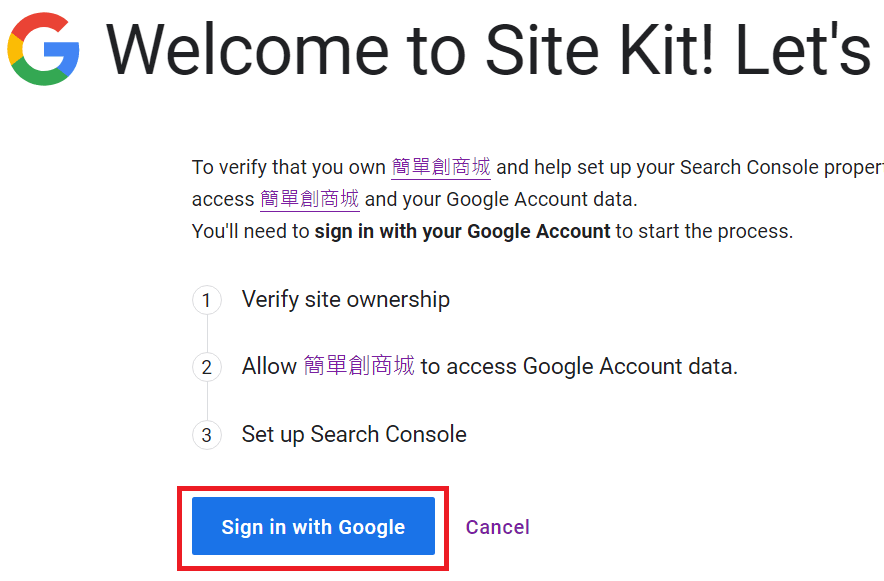884x581 pixels.
Task: Open the 簡單創商城 link in step 2
Action: (x=358, y=366)
